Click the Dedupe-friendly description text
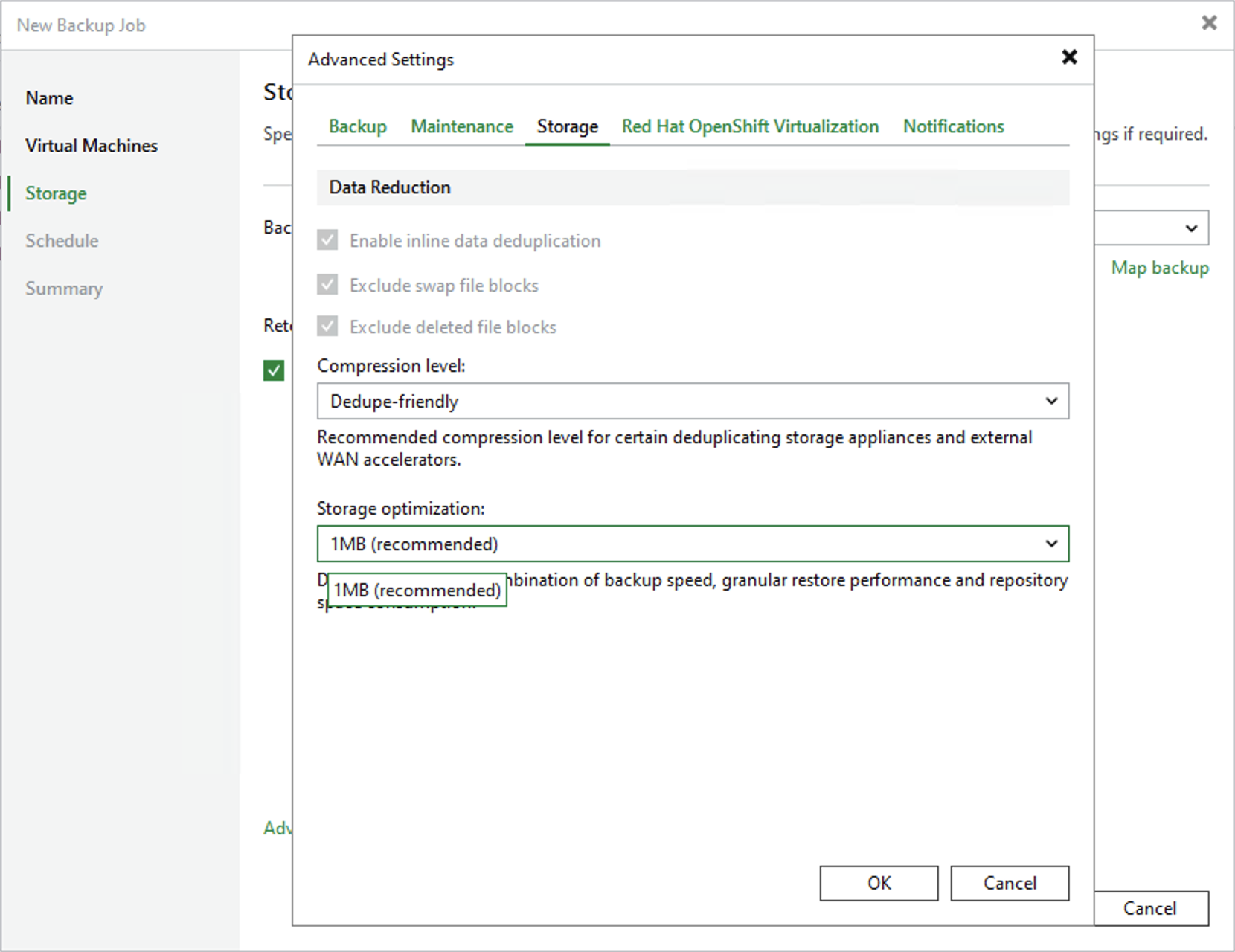The image size is (1235, 952). pos(675,448)
